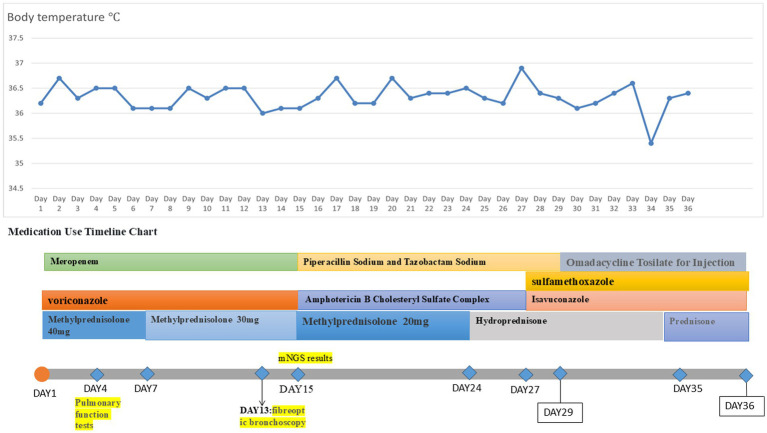Click the DAY27 diamond timeline marker
Screen dimensions: 767x433
coord(525,375)
